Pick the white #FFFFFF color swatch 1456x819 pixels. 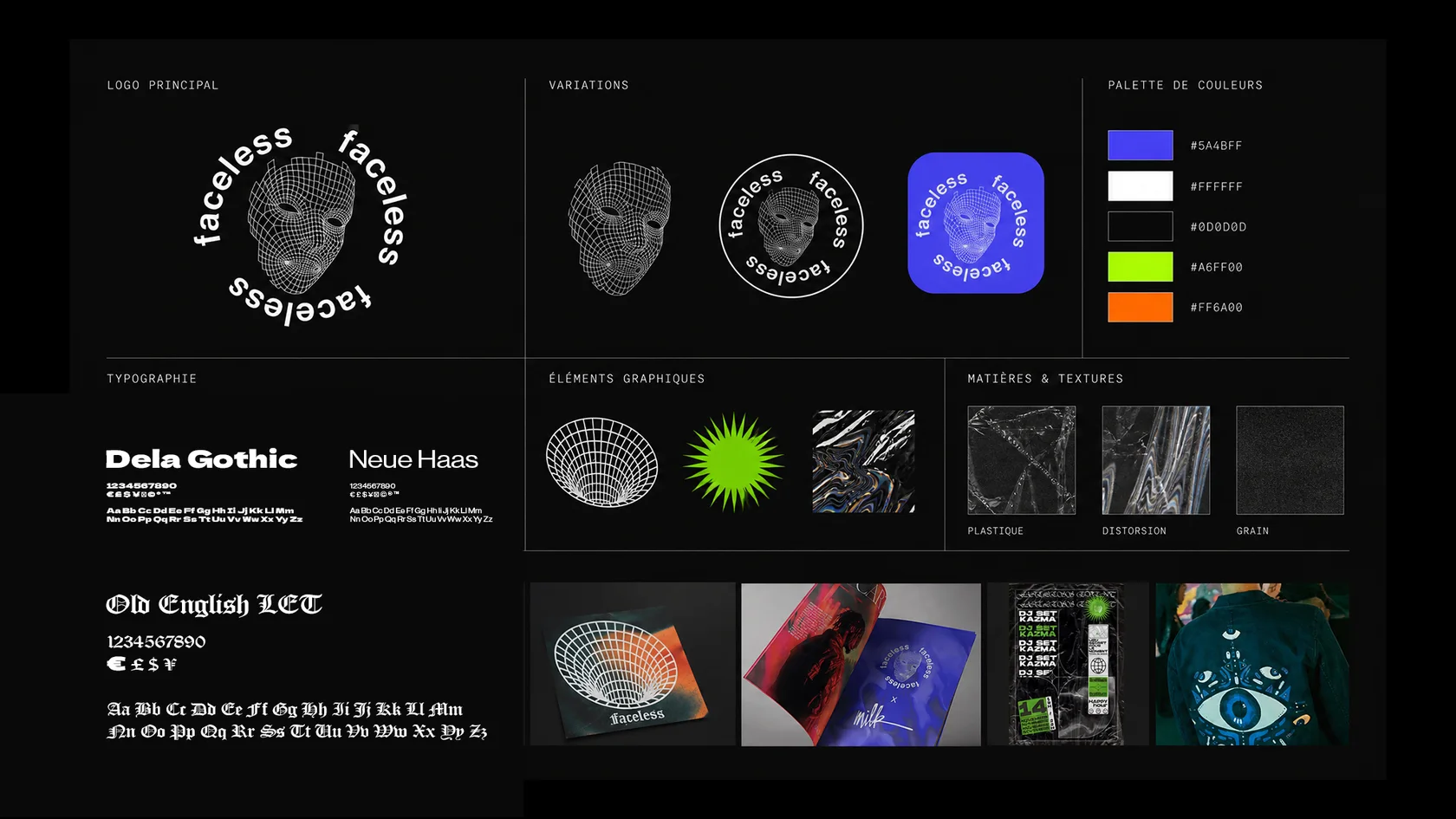(1141, 185)
